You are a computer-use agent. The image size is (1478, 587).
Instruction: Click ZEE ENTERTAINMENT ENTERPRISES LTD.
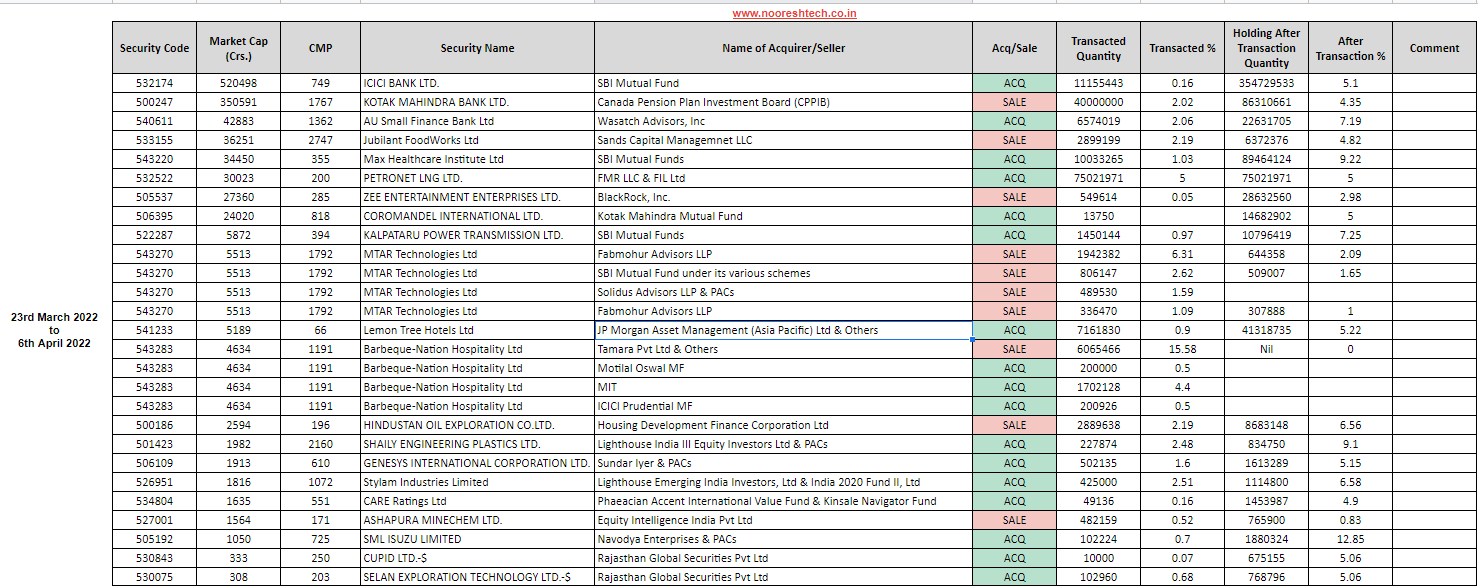[477, 197]
